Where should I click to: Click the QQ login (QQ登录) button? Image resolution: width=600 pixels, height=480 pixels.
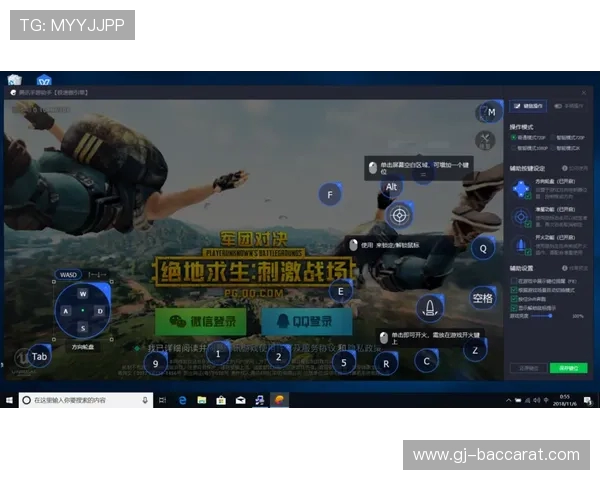(307, 321)
